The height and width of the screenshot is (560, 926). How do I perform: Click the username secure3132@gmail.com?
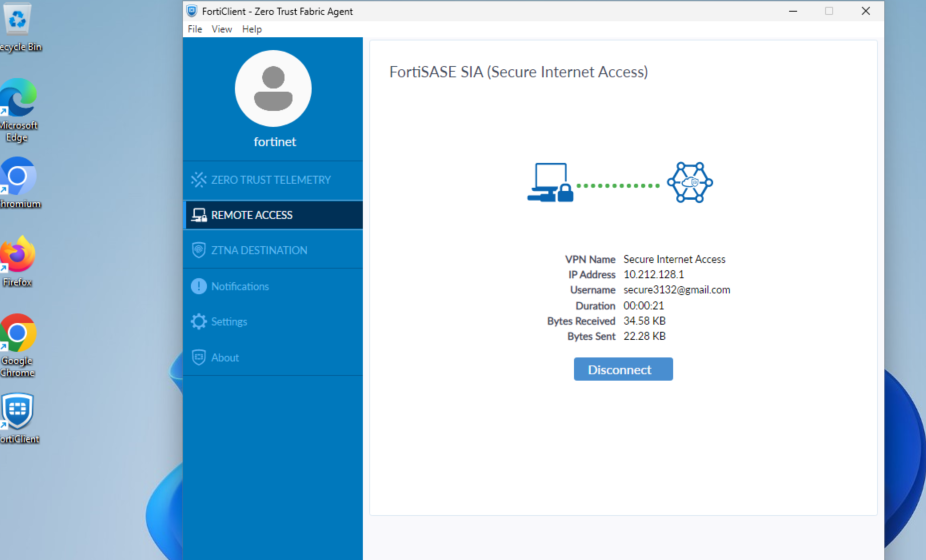coord(677,290)
